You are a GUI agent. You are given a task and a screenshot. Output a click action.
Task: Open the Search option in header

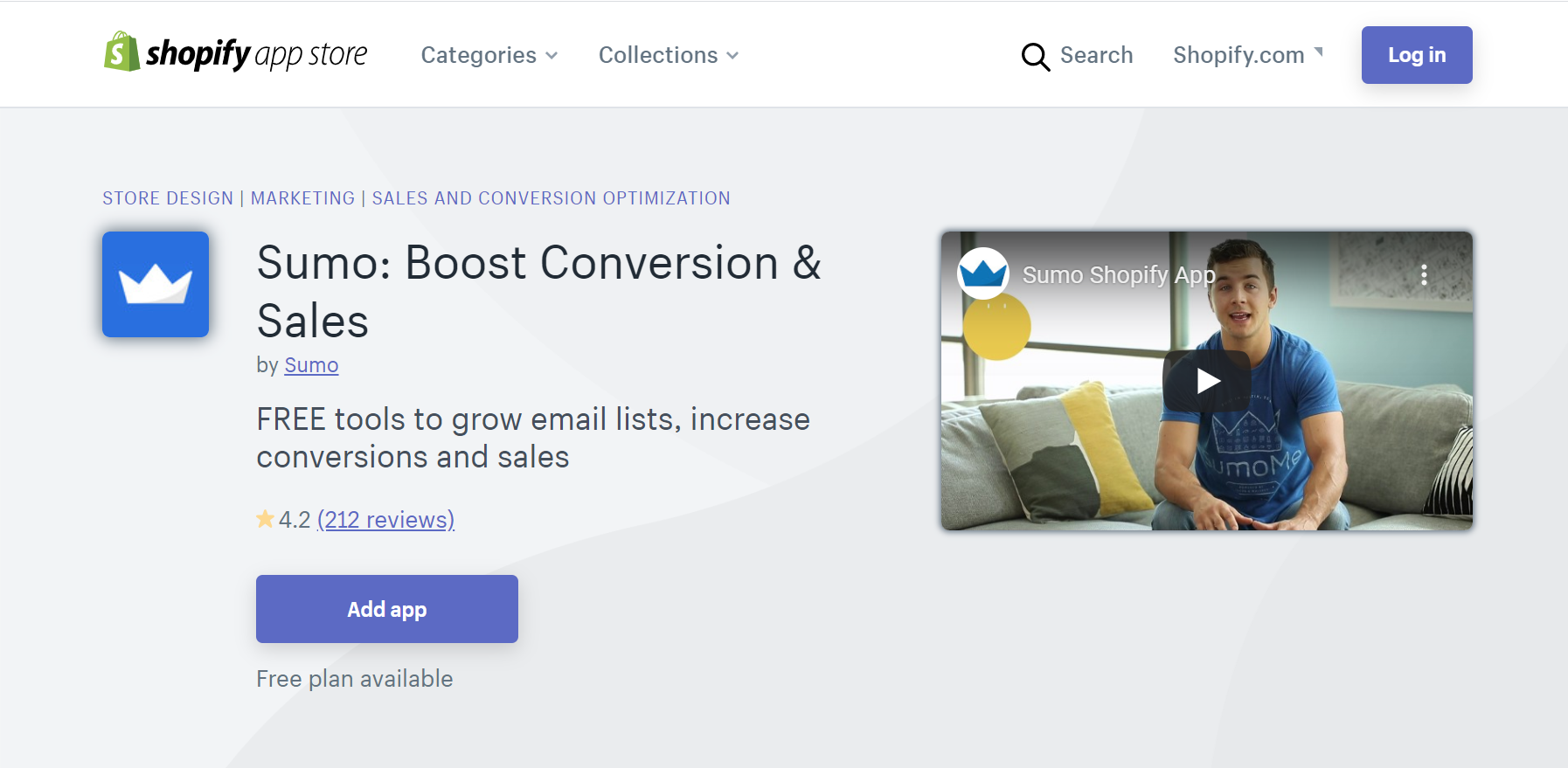pos(1096,55)
